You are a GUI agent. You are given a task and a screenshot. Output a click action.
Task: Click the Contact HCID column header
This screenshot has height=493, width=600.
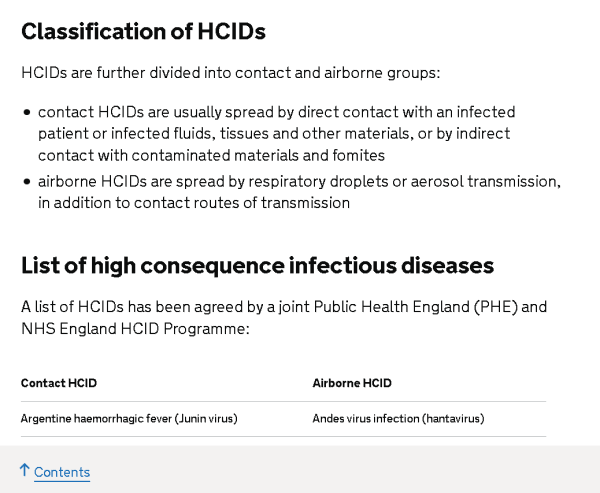pyautogui.click(x=59, y=383)
